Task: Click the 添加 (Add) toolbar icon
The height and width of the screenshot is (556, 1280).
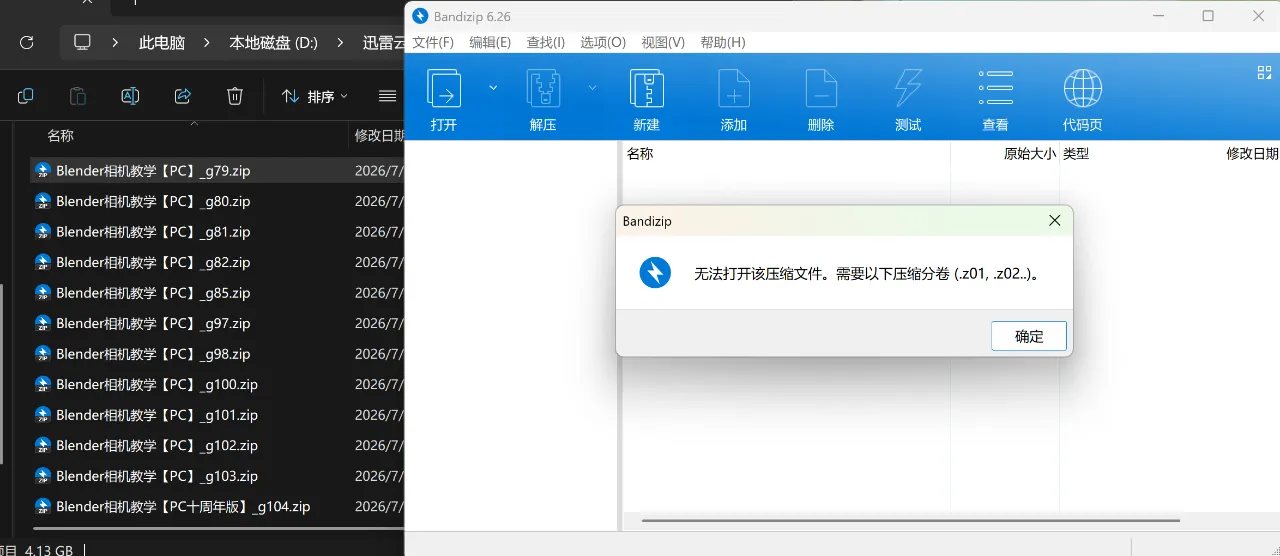Action: pyautogui.click(x=734, y=88)
